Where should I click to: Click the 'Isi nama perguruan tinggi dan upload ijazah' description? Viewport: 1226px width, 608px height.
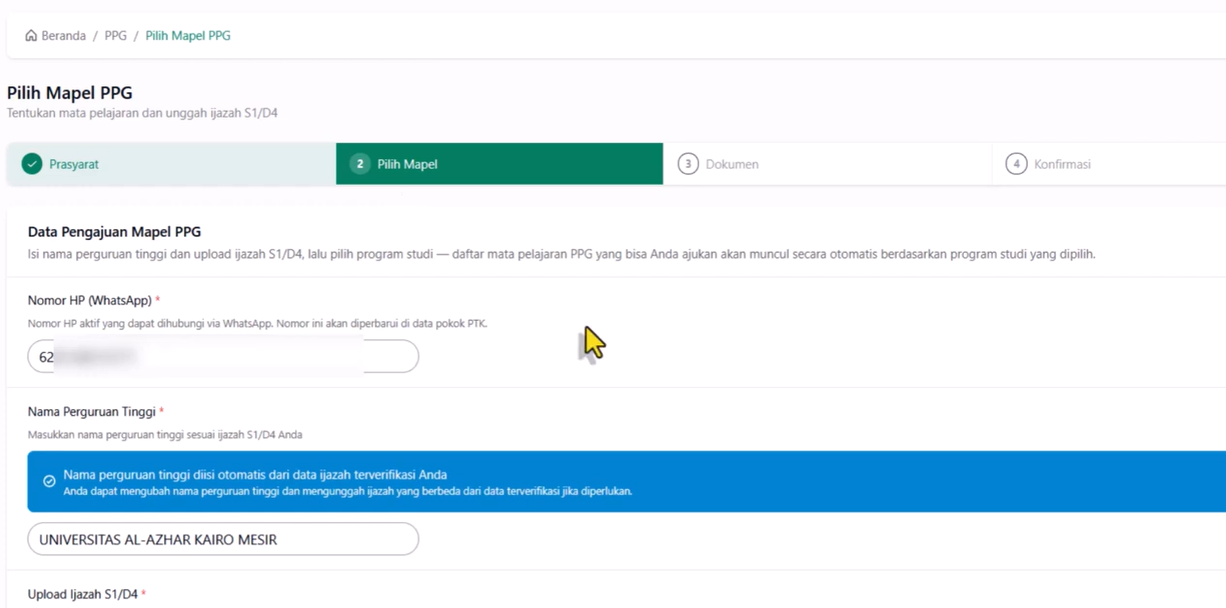click(x=562, y=254)
